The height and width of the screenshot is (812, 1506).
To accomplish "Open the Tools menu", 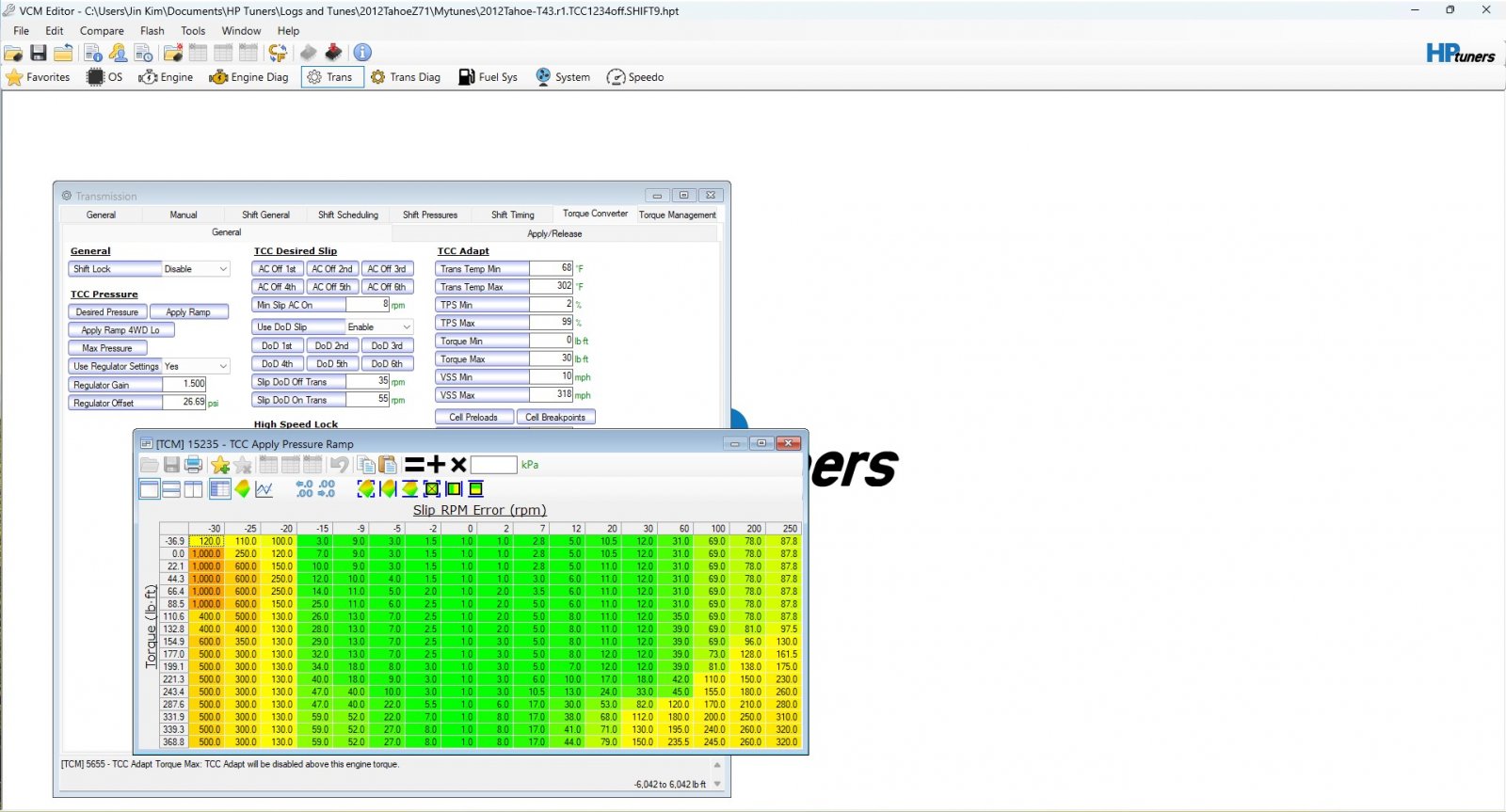I will (193, 31).
